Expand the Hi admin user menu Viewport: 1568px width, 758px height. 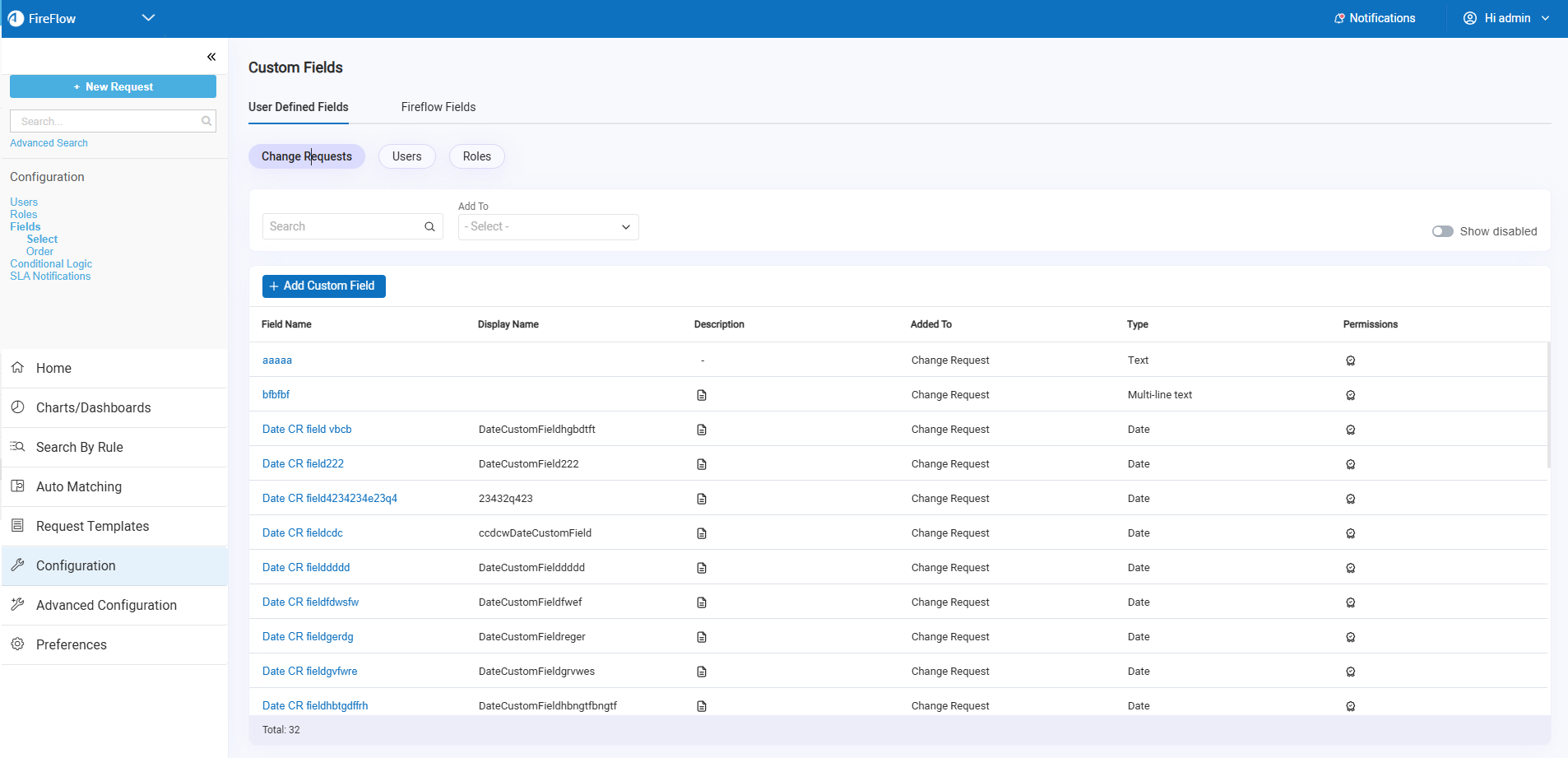pyautogui.click(x=1506, y=18)
